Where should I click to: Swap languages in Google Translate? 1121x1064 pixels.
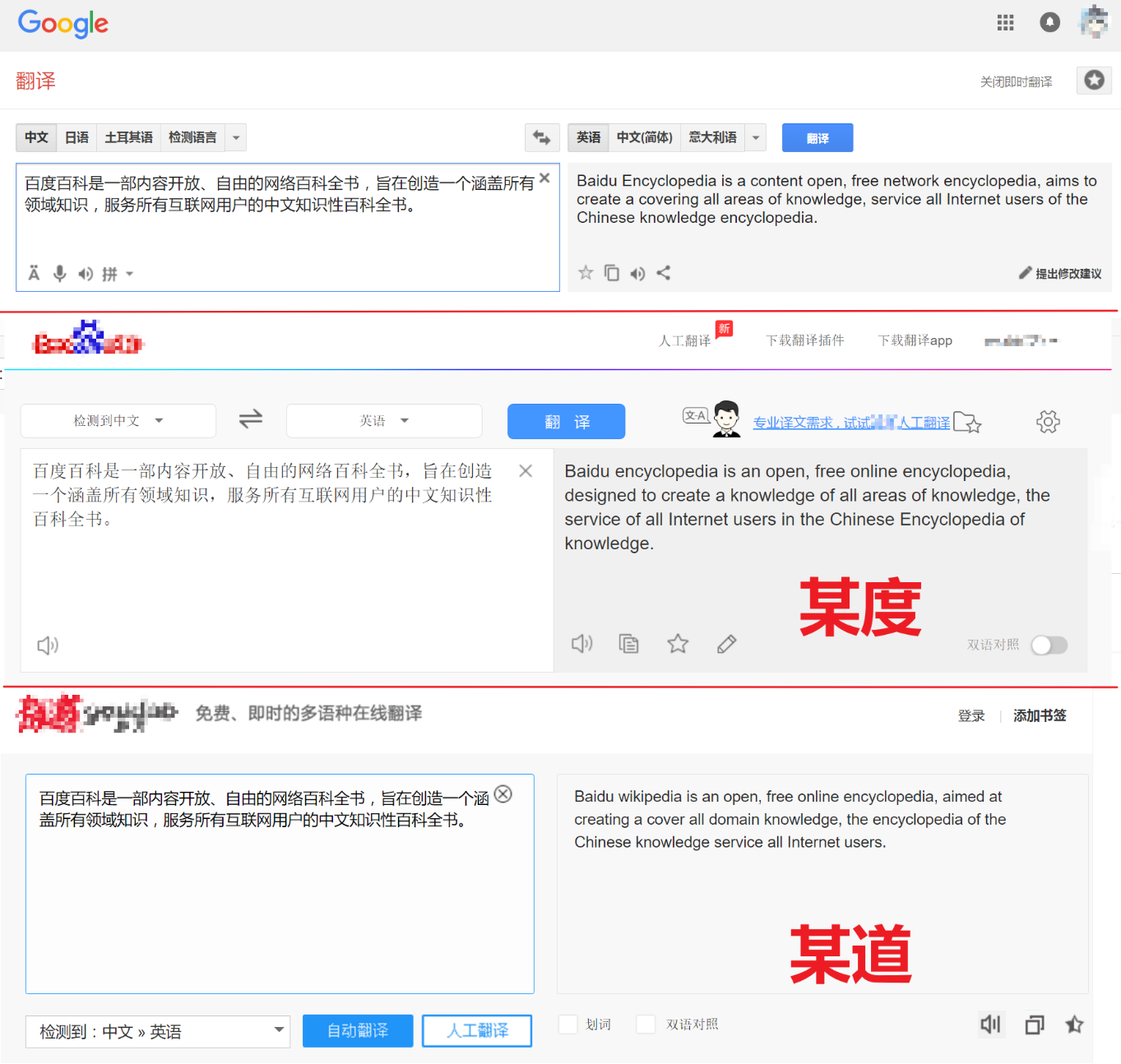[541, 137]
